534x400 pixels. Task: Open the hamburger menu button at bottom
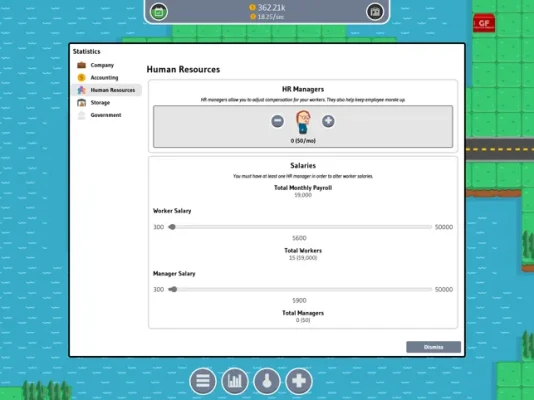203,381
